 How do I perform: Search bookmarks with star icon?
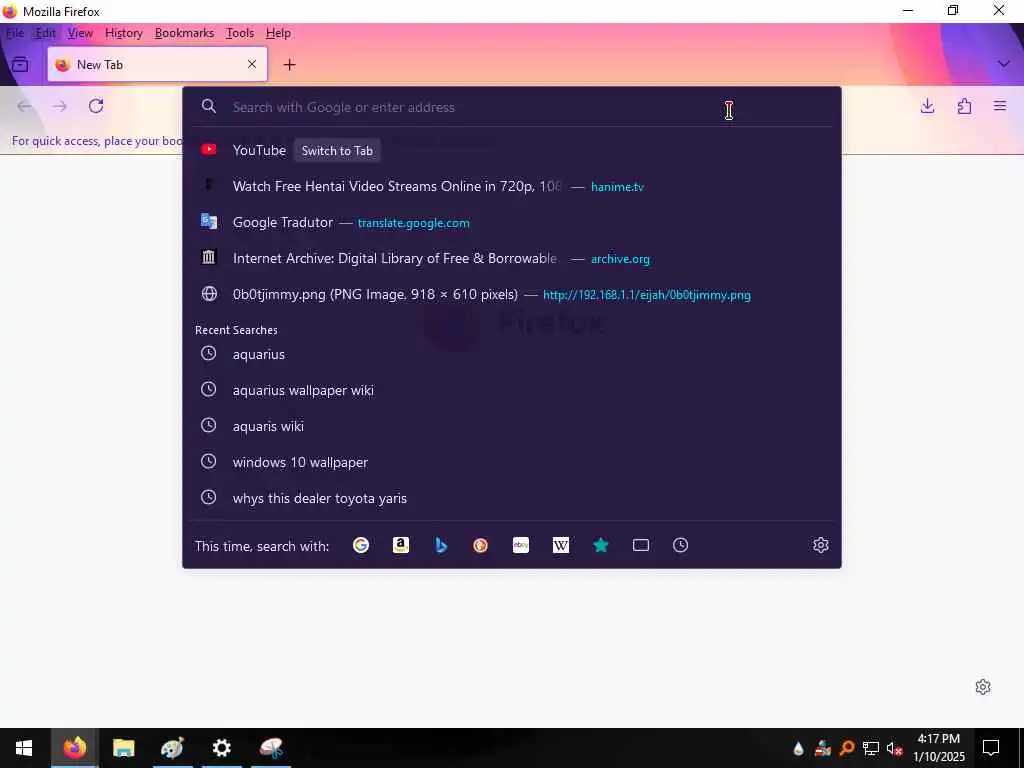tap(601, 545)
